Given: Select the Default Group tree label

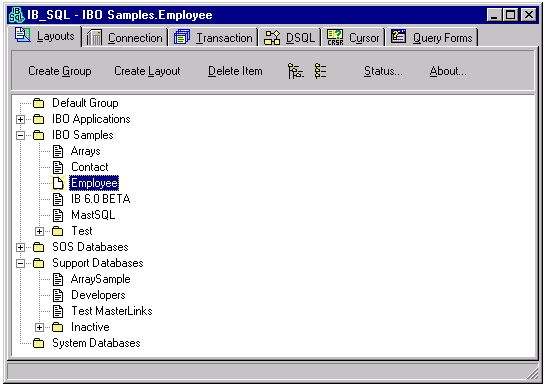Looking at the screenshot, I should pos(85,103).
